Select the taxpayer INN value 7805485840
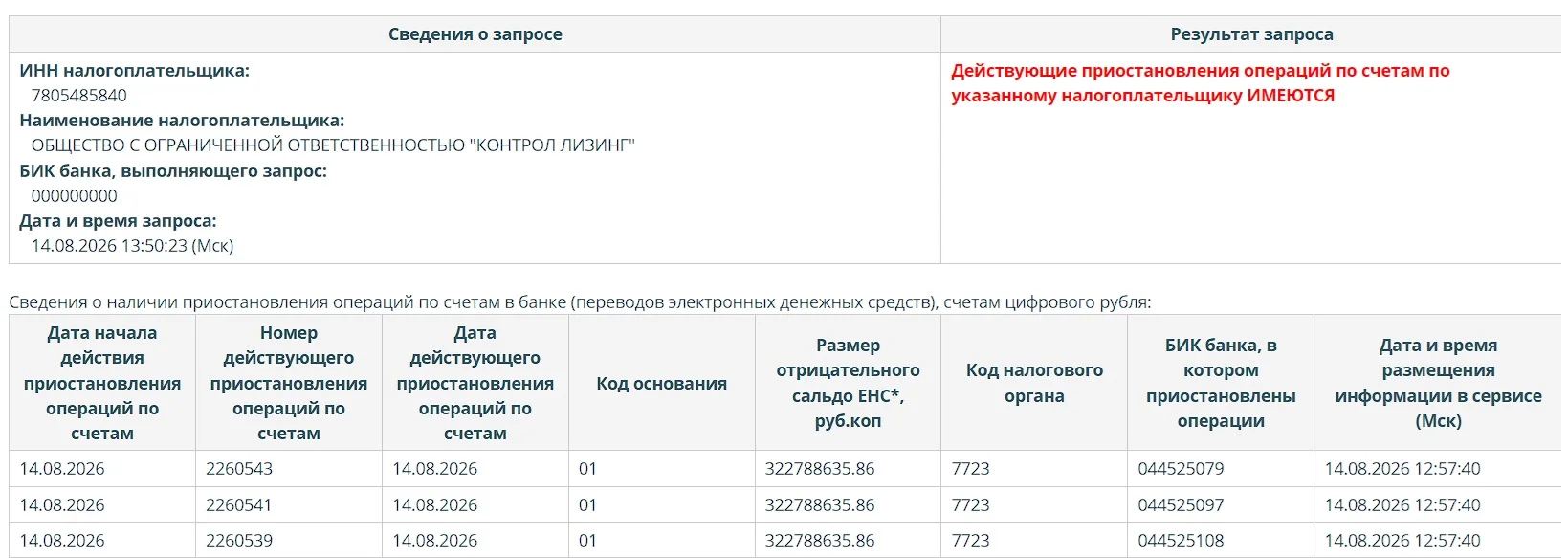The image size is (1568, 558). pos(78,96)
